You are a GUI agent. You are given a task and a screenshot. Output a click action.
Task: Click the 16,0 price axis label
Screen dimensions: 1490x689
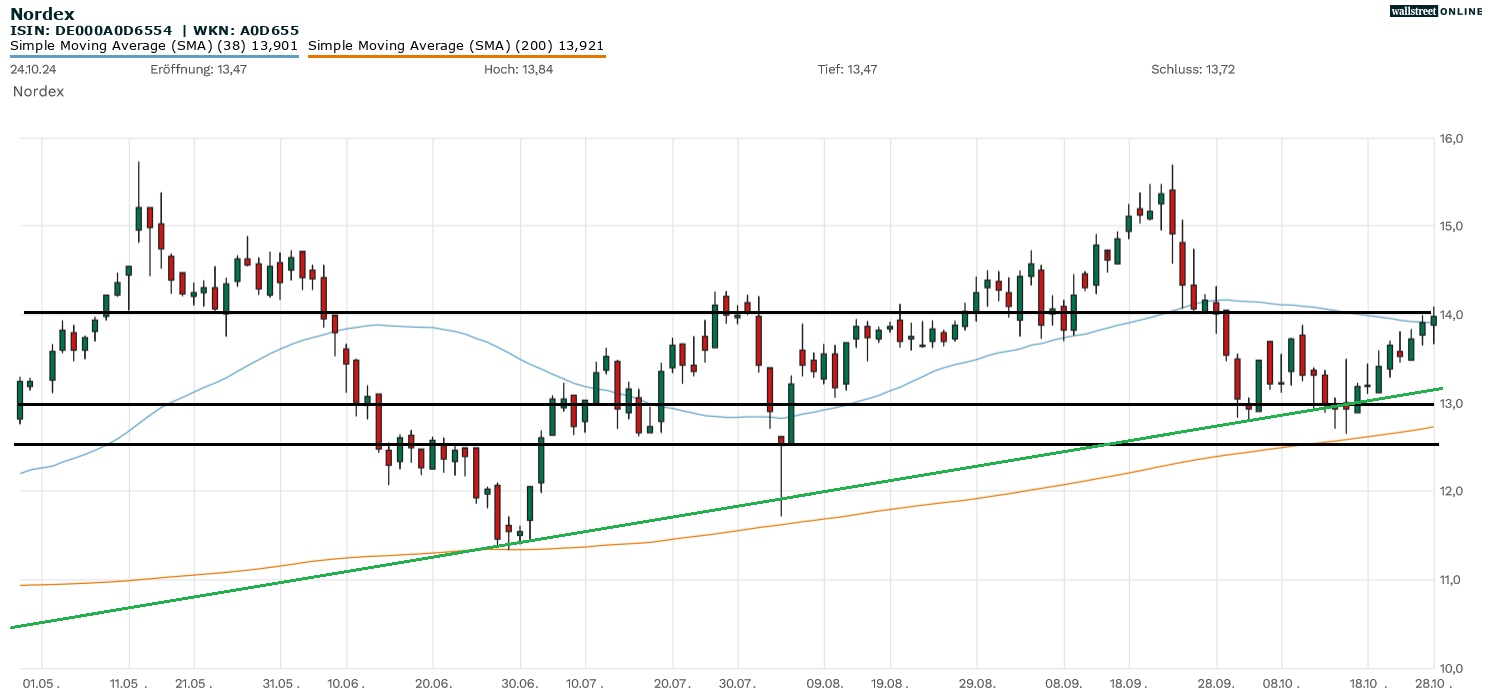click(x=1451, y=138)
